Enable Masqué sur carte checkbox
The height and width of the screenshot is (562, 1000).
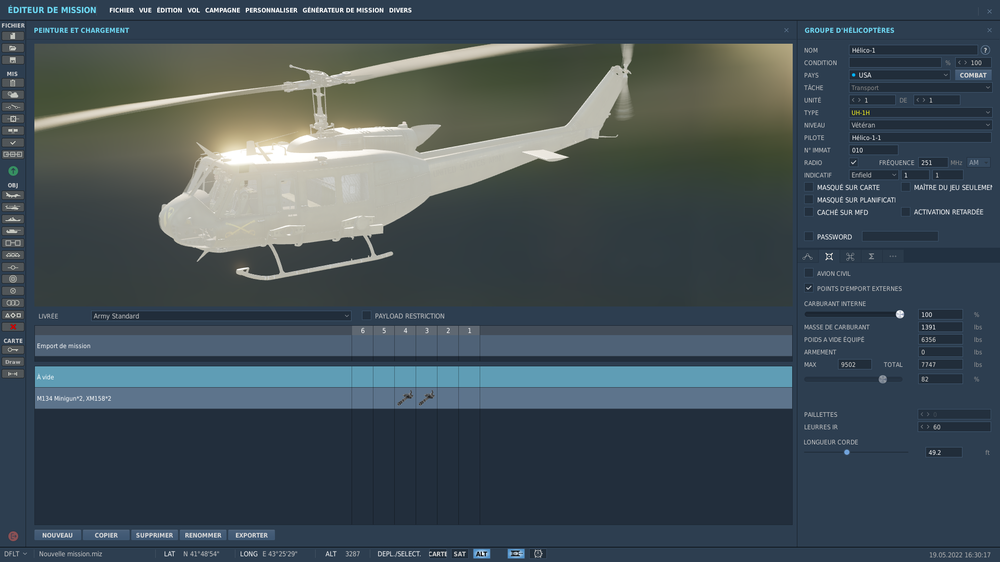coord(809,188)
